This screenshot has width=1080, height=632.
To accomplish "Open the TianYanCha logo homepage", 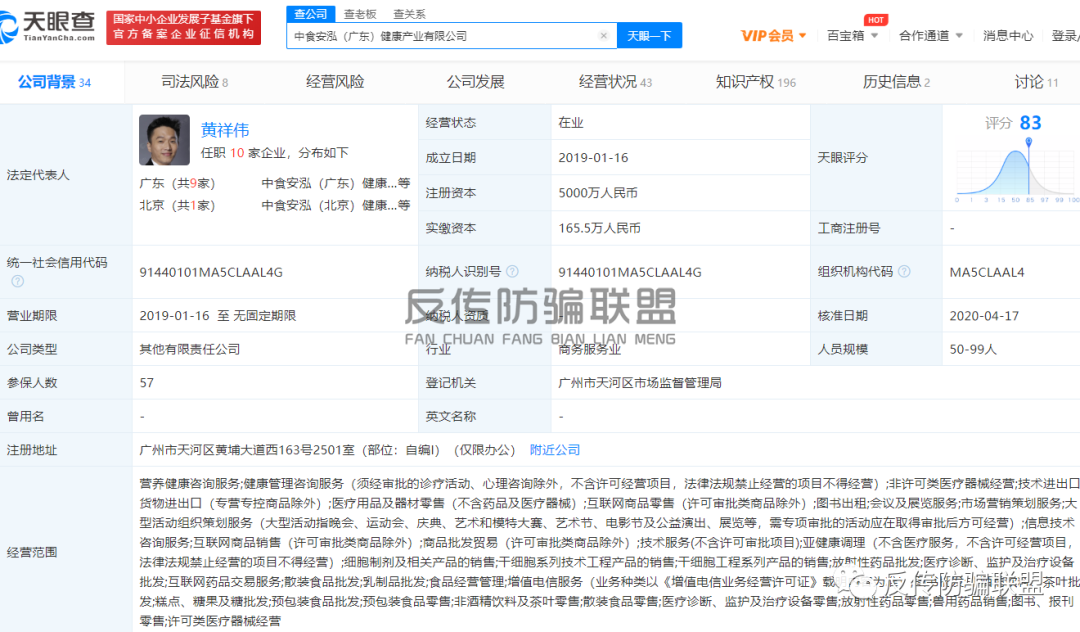I will click(x=48, y=28).
